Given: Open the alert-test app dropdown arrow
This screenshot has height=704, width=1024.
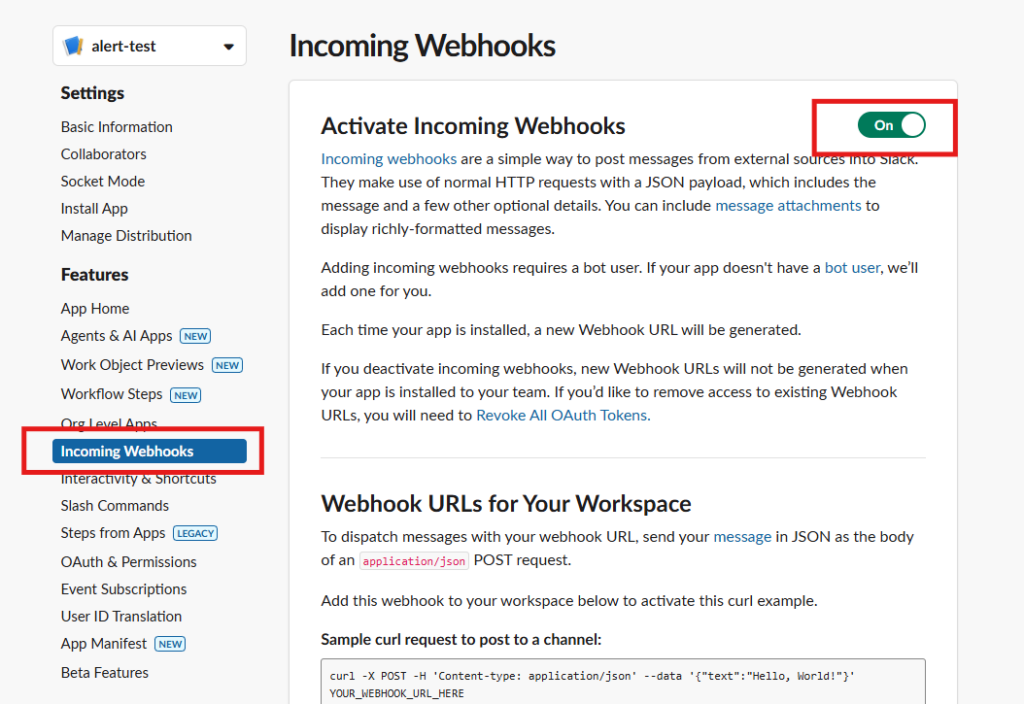Looking at the screenshot, I should (229, 46).
